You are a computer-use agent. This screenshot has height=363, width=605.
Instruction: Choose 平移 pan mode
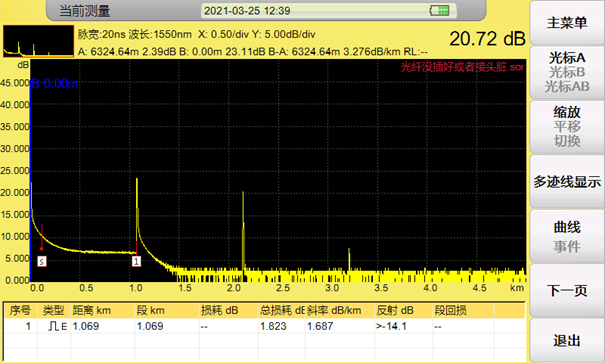click(x=567, y=127)
